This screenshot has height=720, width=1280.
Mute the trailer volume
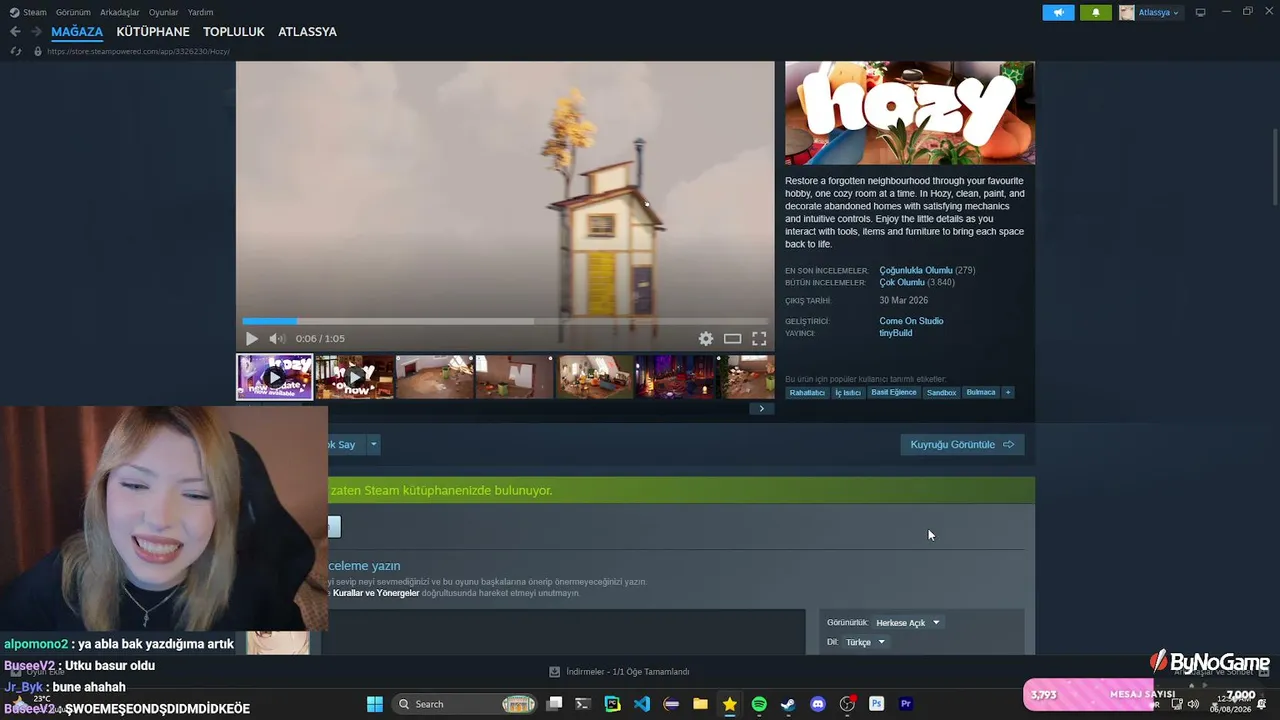pyautogui.click(x=277, y=339)
